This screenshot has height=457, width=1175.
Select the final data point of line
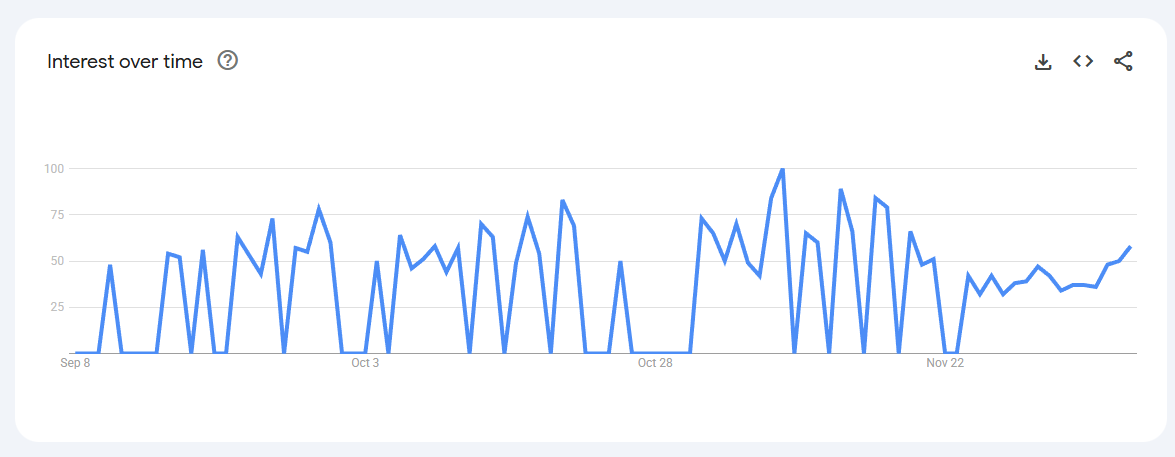pos(1130,246)
